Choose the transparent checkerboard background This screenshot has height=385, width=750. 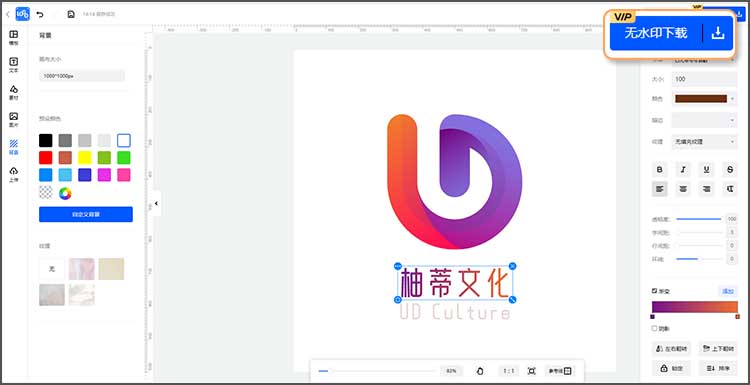point(45,193)
